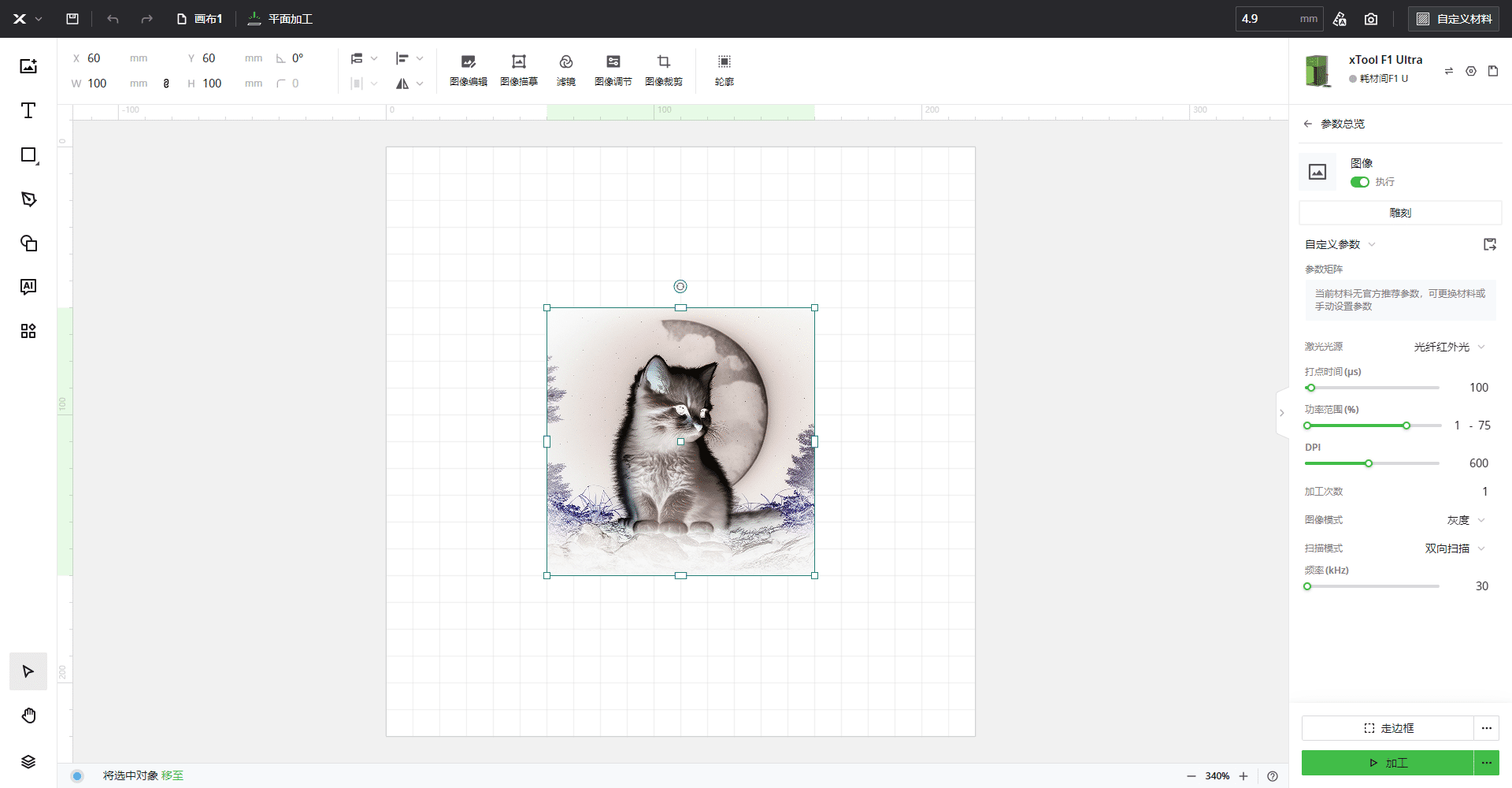1512x788 pixels.
Task: Click the camera capture icon
Action: [x=1371, y=19]
